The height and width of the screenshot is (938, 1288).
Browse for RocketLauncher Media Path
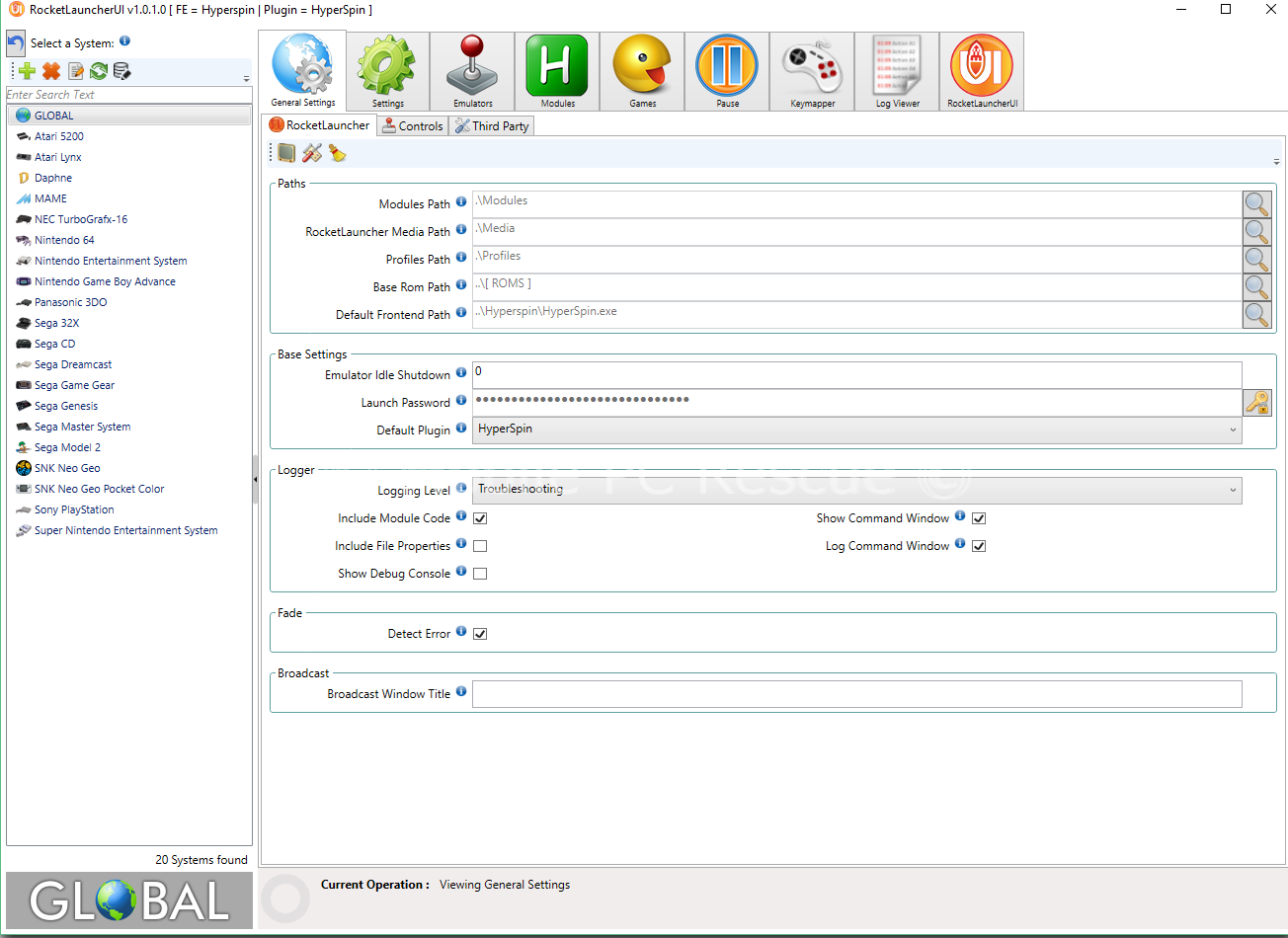[1256, 232]
